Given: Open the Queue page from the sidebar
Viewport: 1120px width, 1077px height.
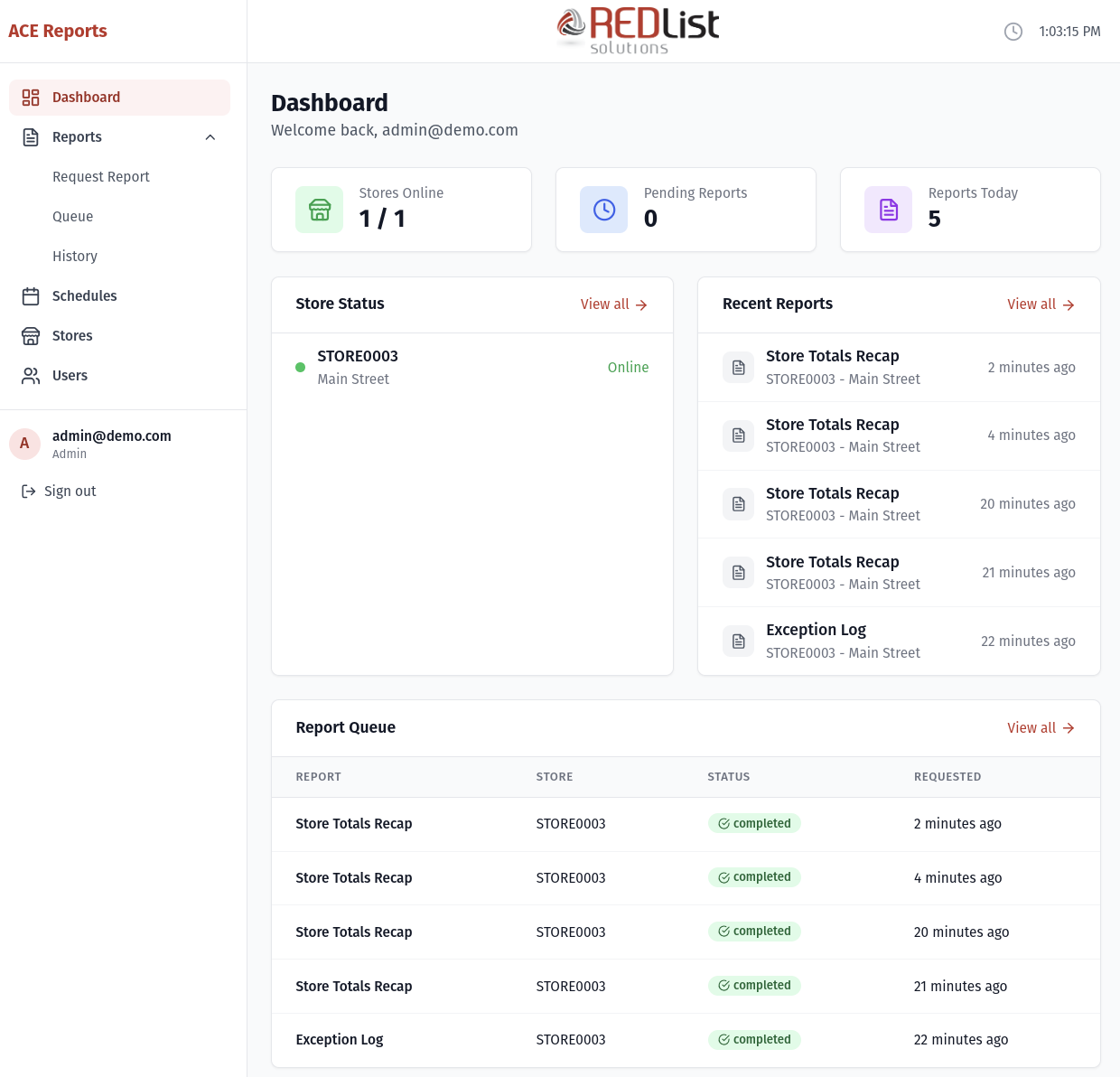Looking at the screenshot, I should click(x=72, y=216).
